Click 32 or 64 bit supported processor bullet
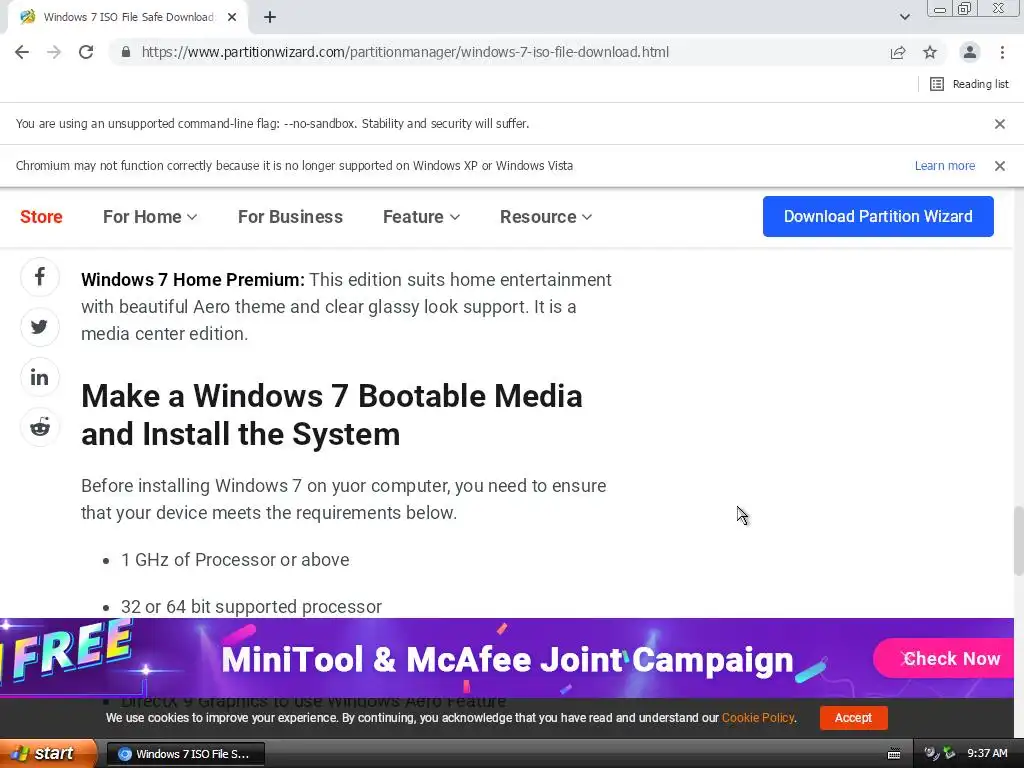The width and height of the screenshot is (1024, 768). 251,607
